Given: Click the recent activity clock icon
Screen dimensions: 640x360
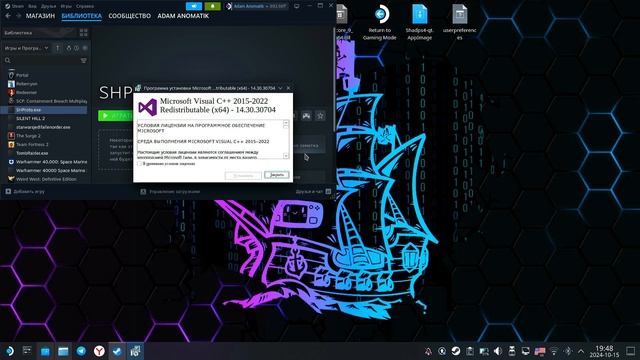Looking at the screenshot, I should (76, 48).
